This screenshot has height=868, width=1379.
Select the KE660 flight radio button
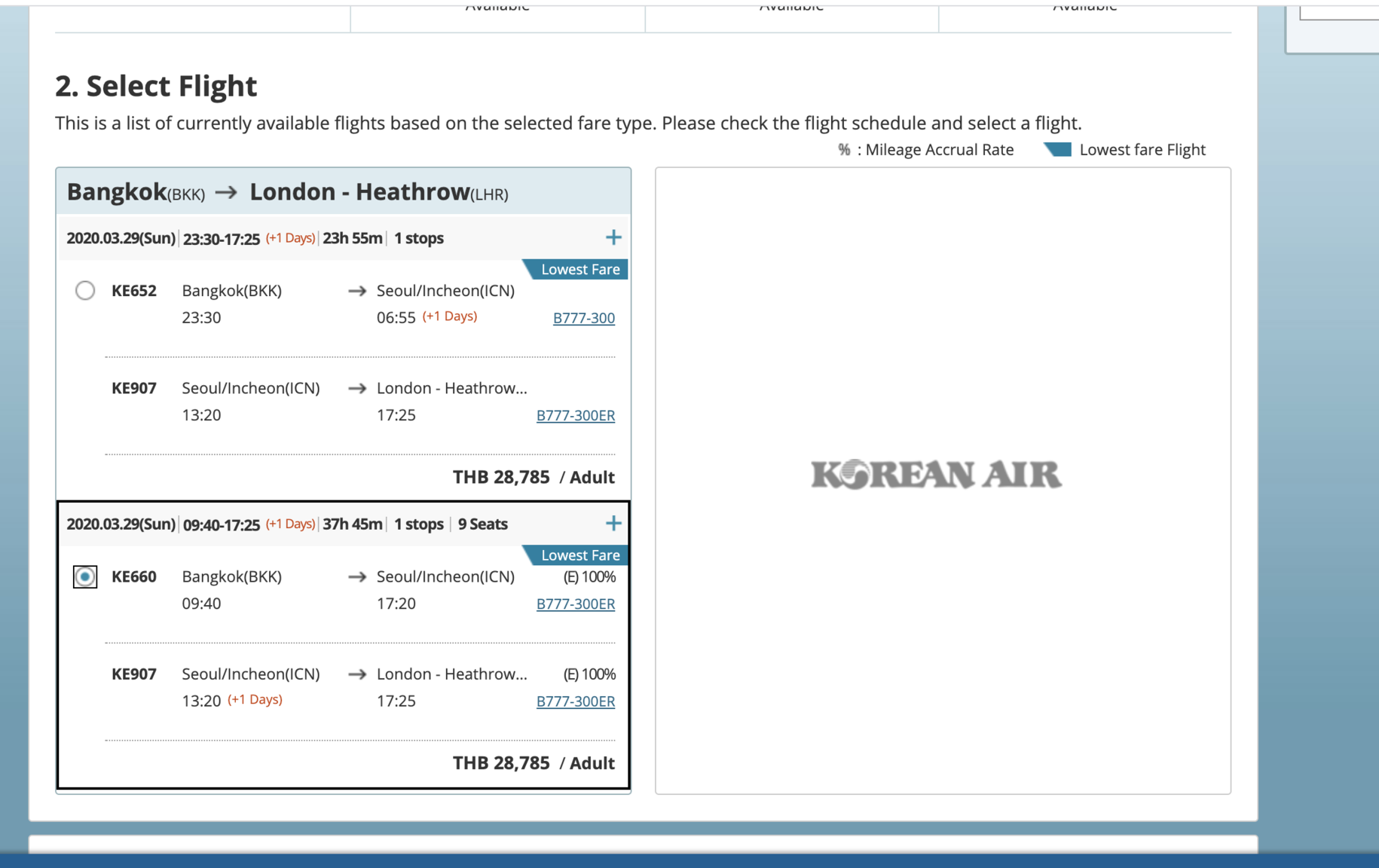pyautogui.click(x=85, y=576)
